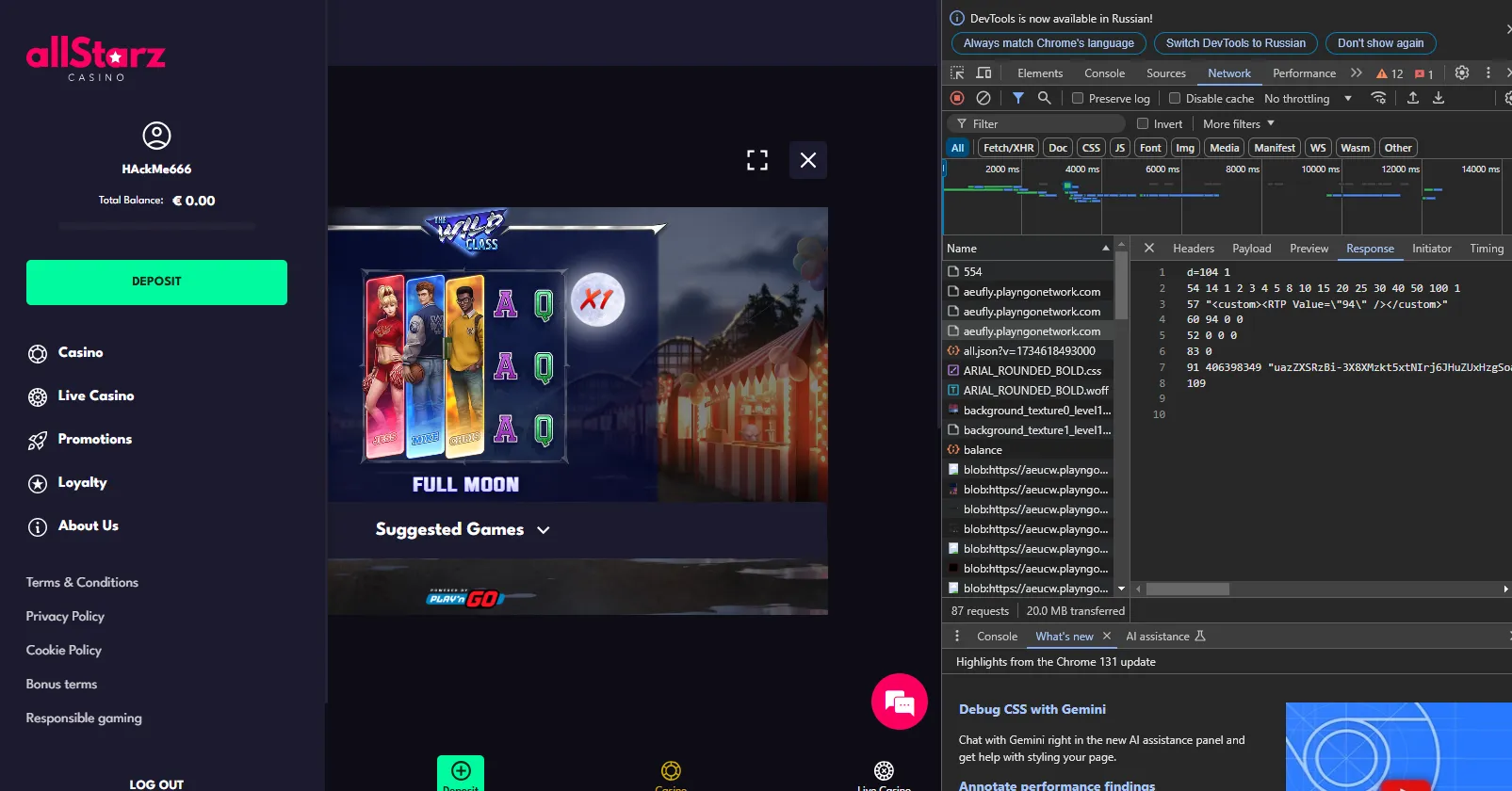Stop recording network log

coord(957,98)
